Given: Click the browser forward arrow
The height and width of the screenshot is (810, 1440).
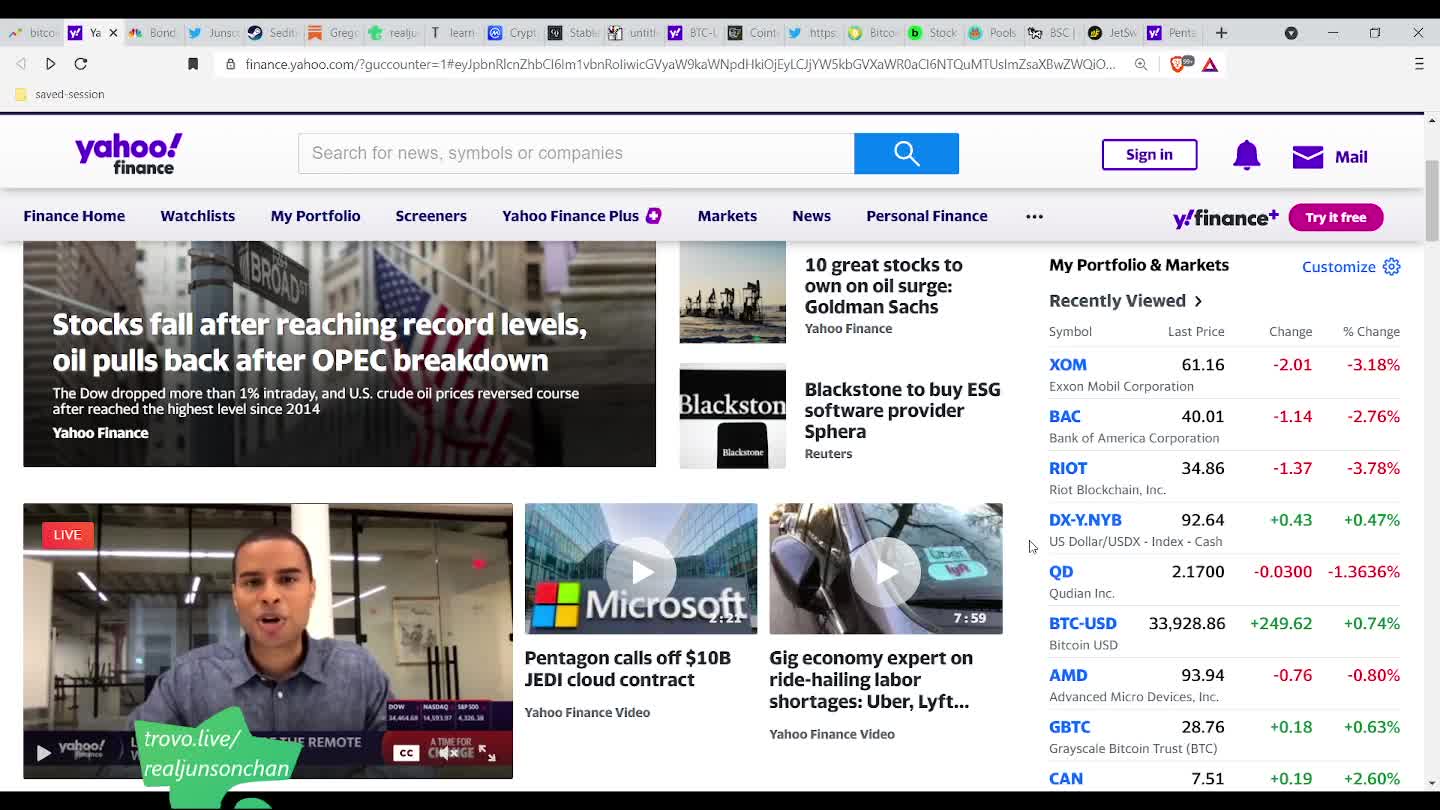Looking at the screenshot, I should pos(51,64).
